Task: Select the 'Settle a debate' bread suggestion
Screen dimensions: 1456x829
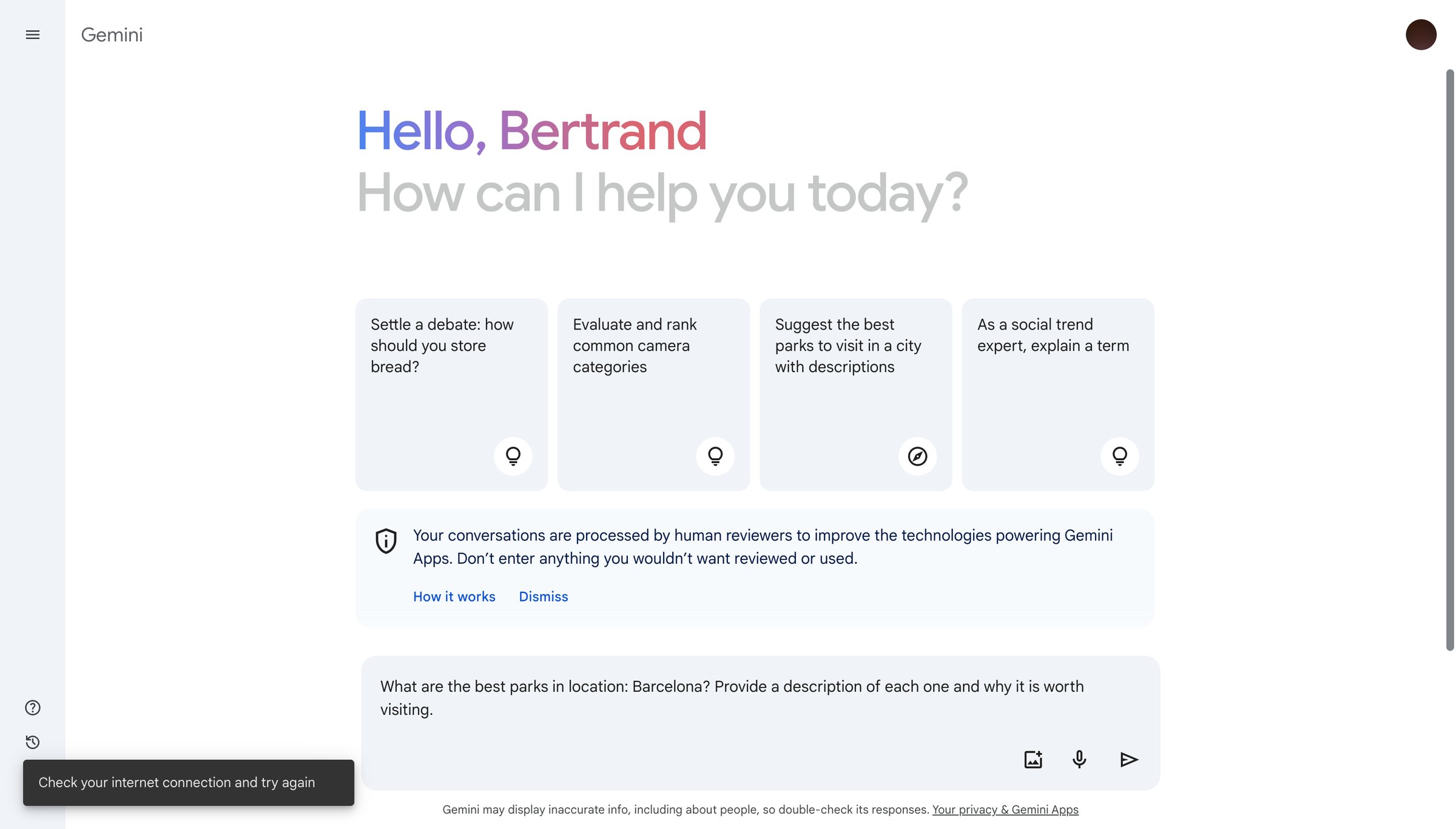Action: pos(451,394)
